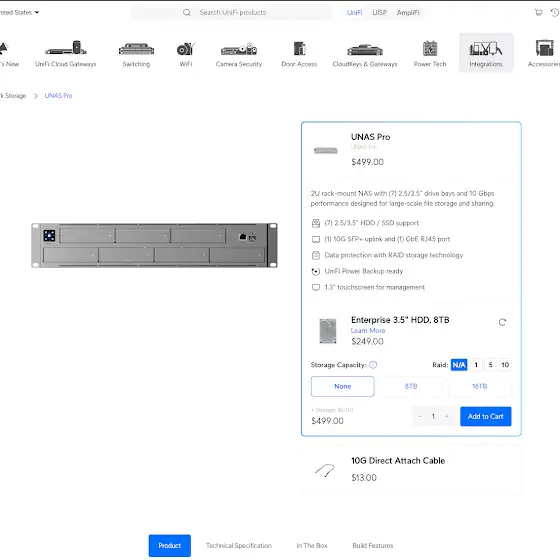
Task: Open the What's New category
Action: click(8, 53)
